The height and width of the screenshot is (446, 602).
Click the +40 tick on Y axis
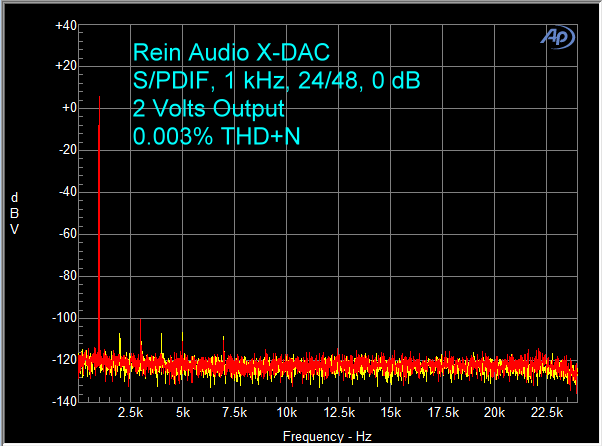click(65, 25)
